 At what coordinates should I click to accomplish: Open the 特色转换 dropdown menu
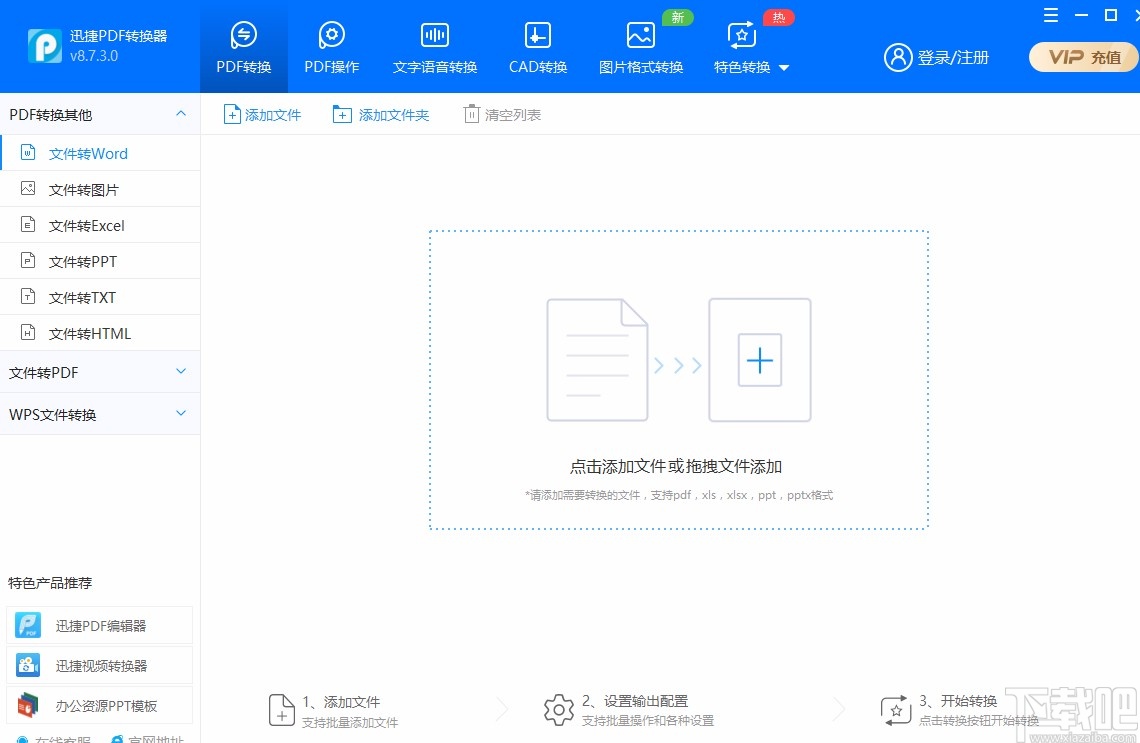pyautogui.click(x=749, y=46)
